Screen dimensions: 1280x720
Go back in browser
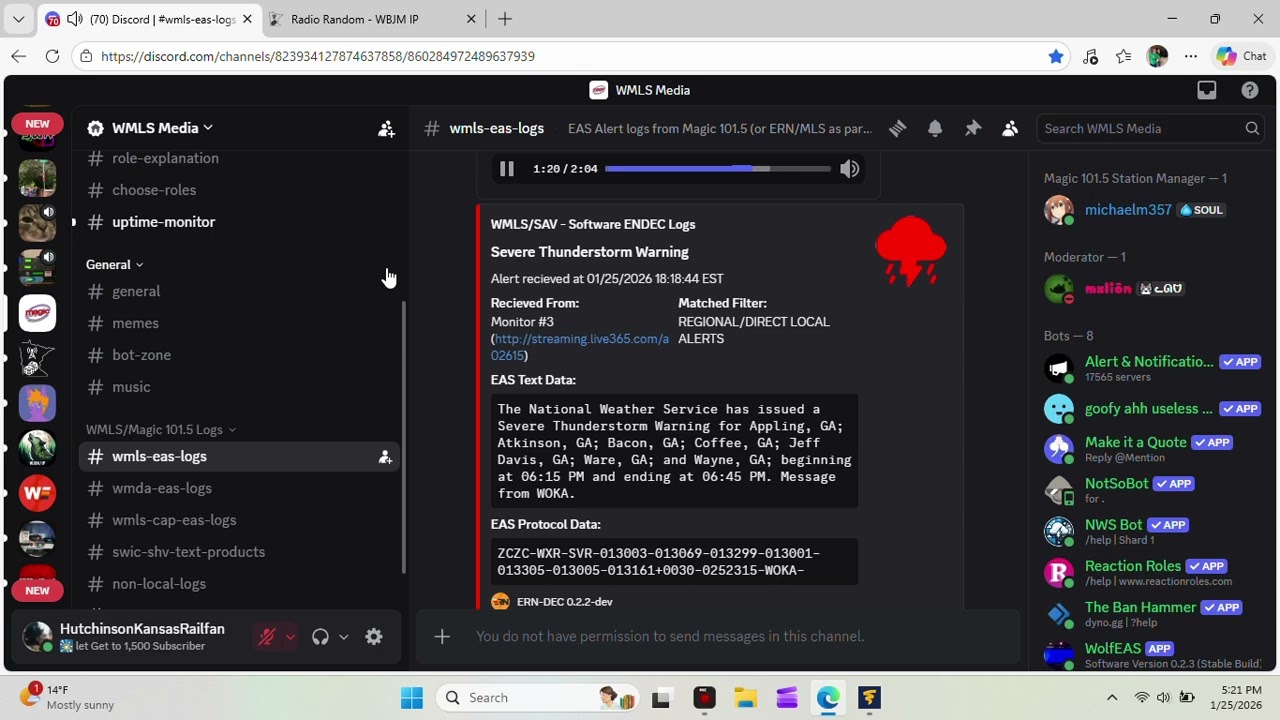tap(18, 56)
